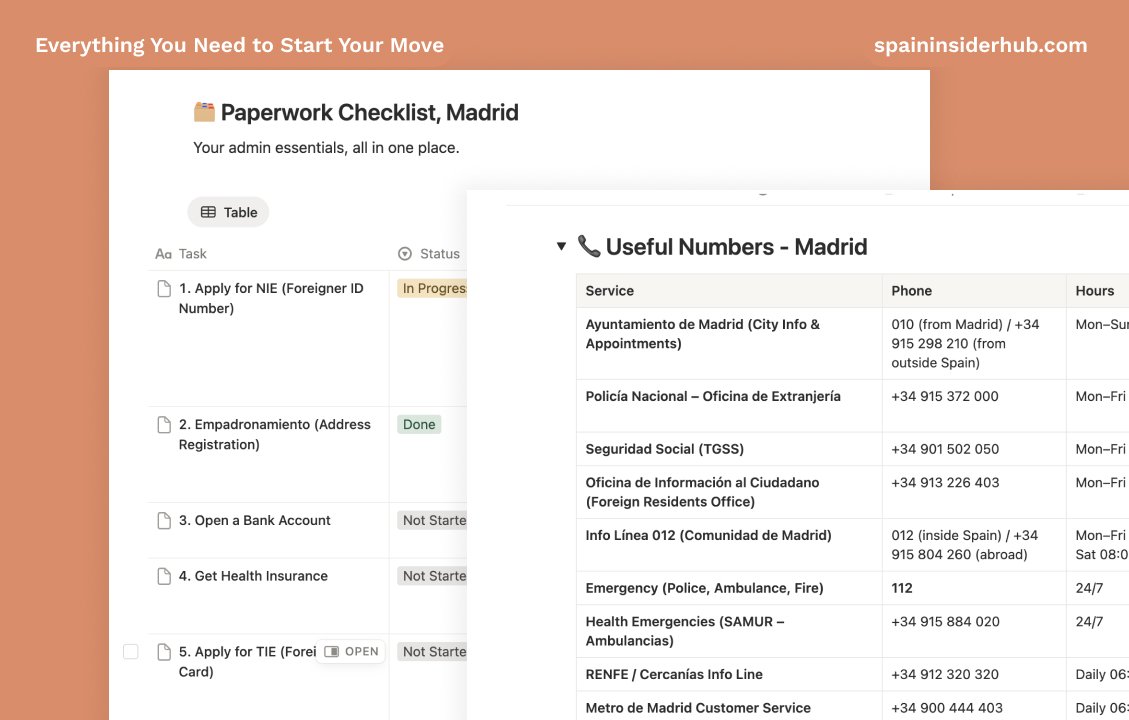Click the Hours column header
Image resolution: width=1129 pixels, height=720 pixels.
(1097, 291)
